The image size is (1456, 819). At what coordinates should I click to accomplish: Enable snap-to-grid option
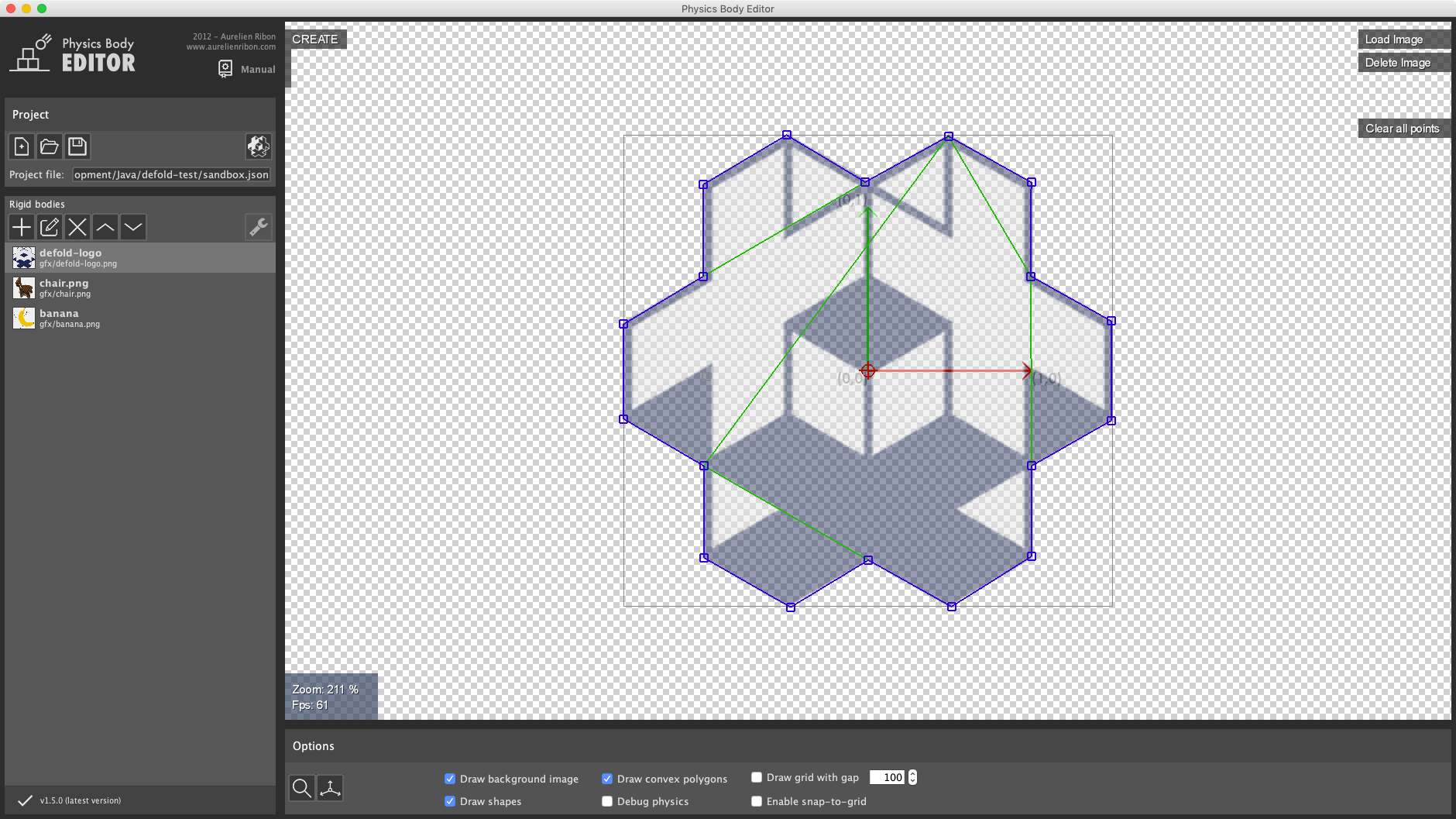[x=757, y=801]
